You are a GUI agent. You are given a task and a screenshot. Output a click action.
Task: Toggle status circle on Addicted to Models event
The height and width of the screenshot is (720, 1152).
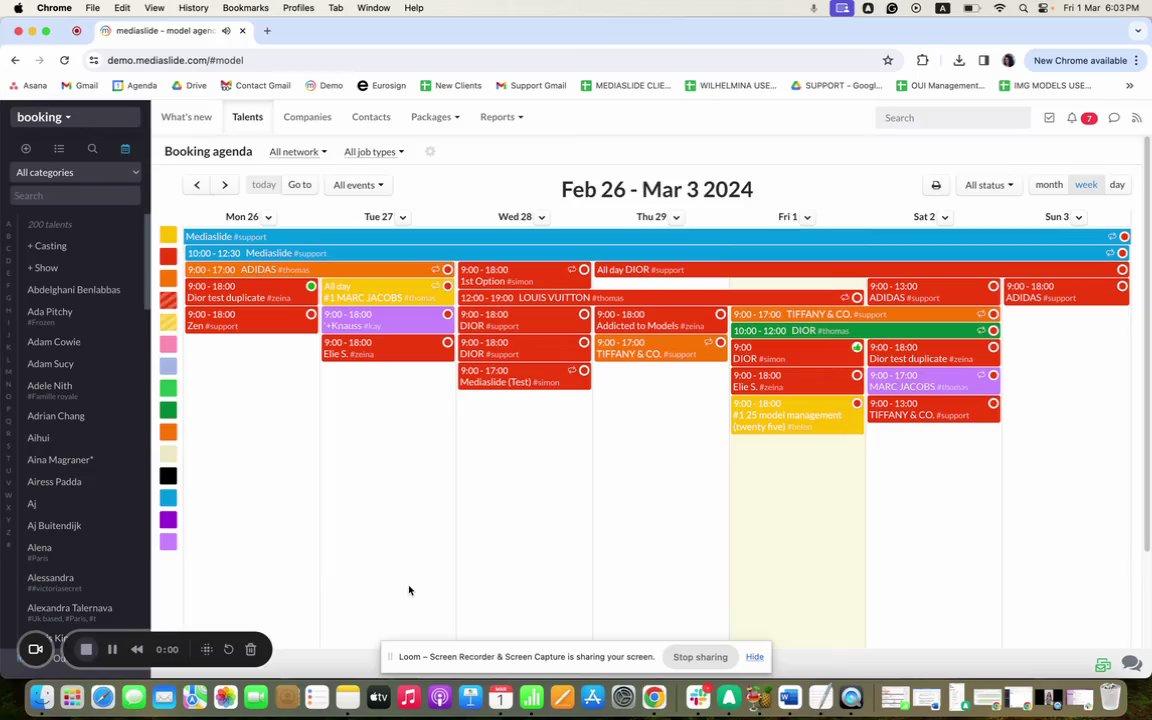[x=721, y=314]
